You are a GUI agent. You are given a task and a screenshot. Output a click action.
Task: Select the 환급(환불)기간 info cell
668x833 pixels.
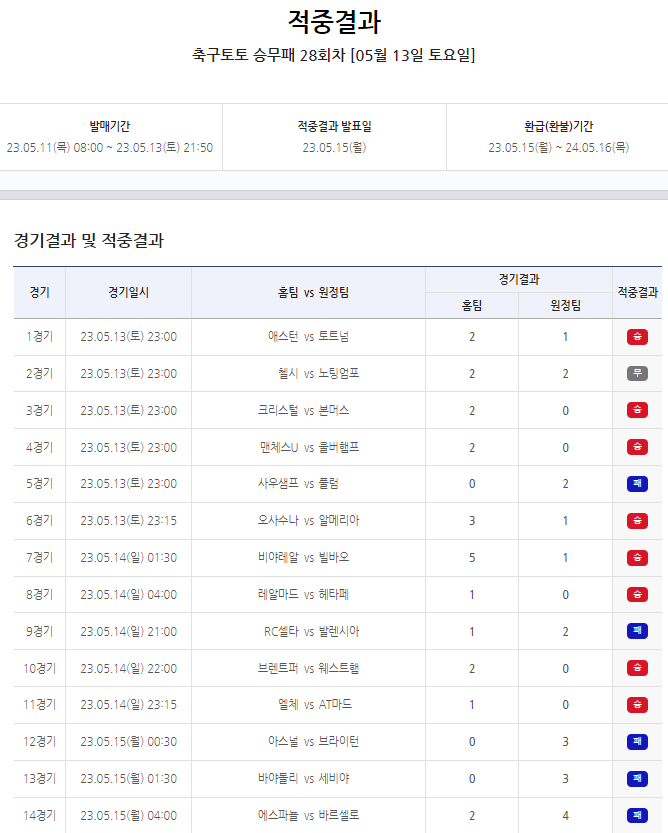coord(558,137)
